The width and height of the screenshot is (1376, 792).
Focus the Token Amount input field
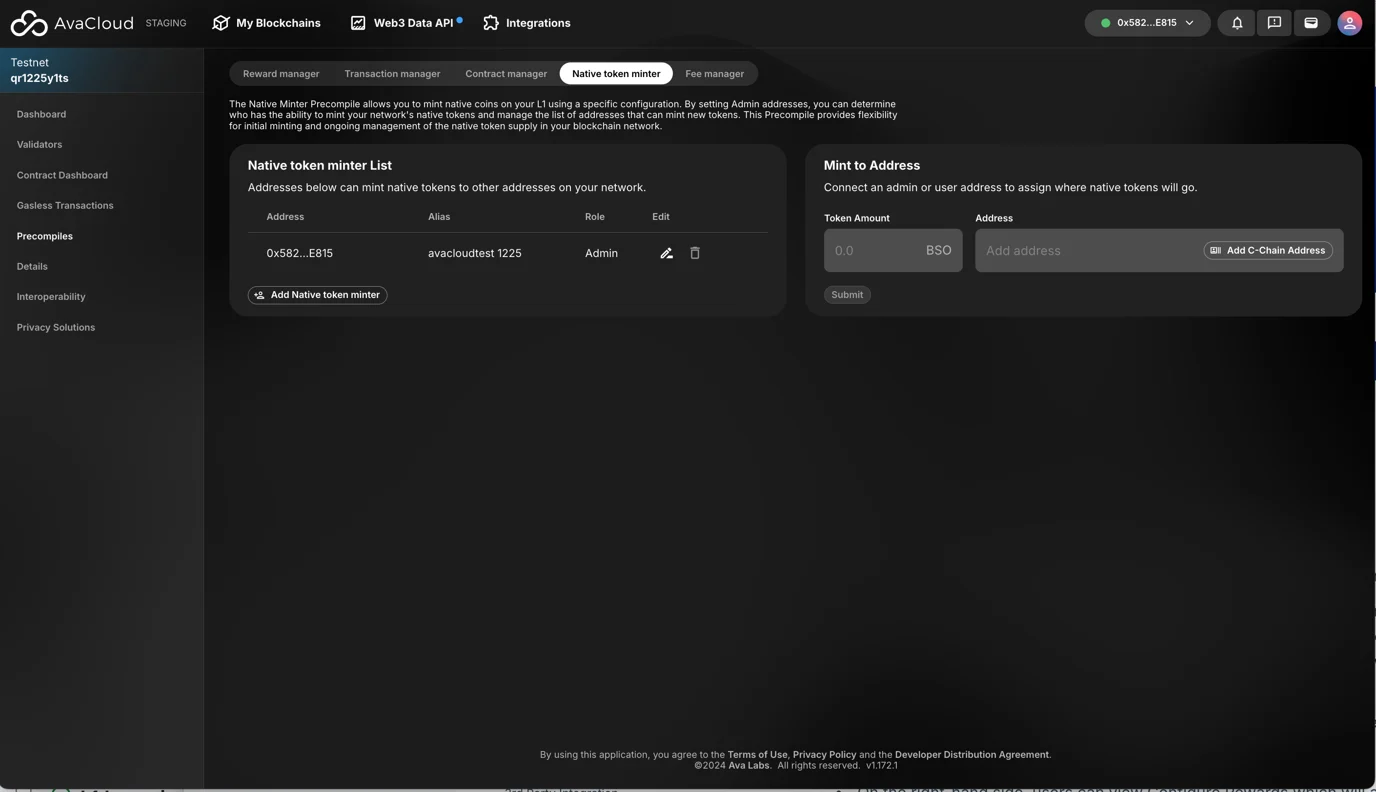pos(893,251)
